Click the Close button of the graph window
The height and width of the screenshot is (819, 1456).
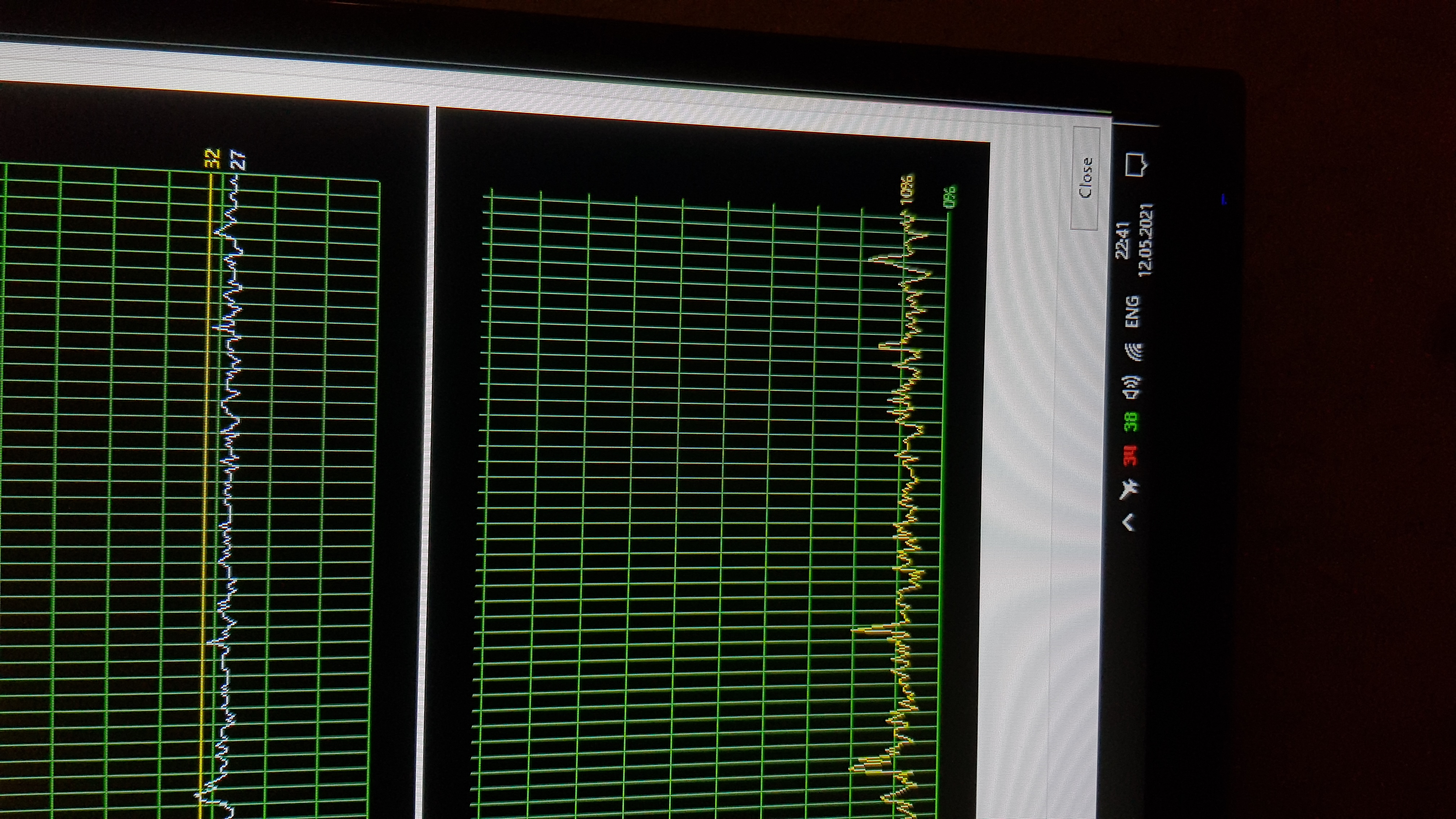(x=1086, y=178)
